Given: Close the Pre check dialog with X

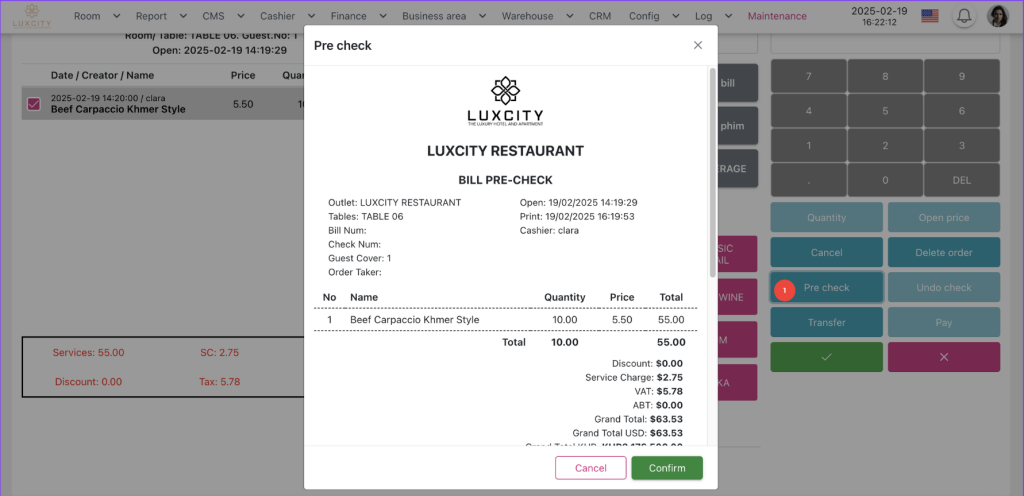Looking at the screenshot, I should point(698,45).
